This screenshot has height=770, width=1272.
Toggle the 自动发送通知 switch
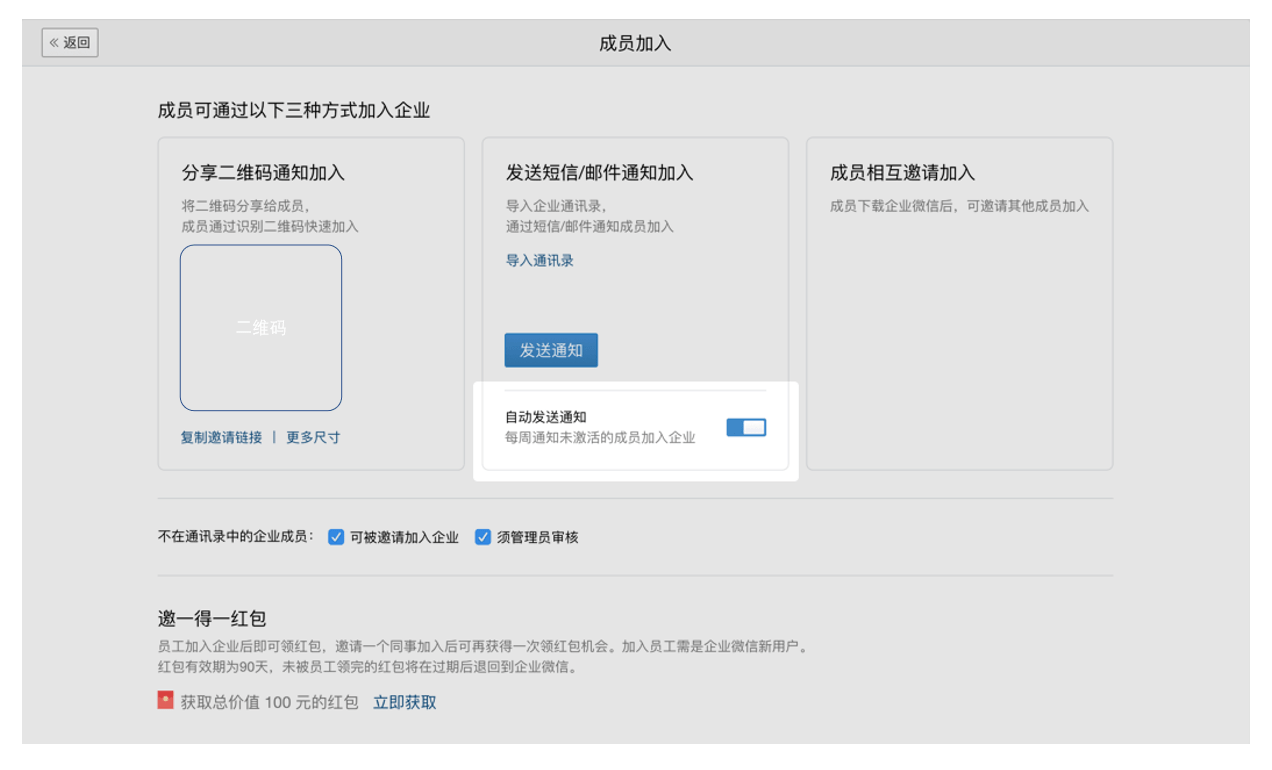[746, 427]
